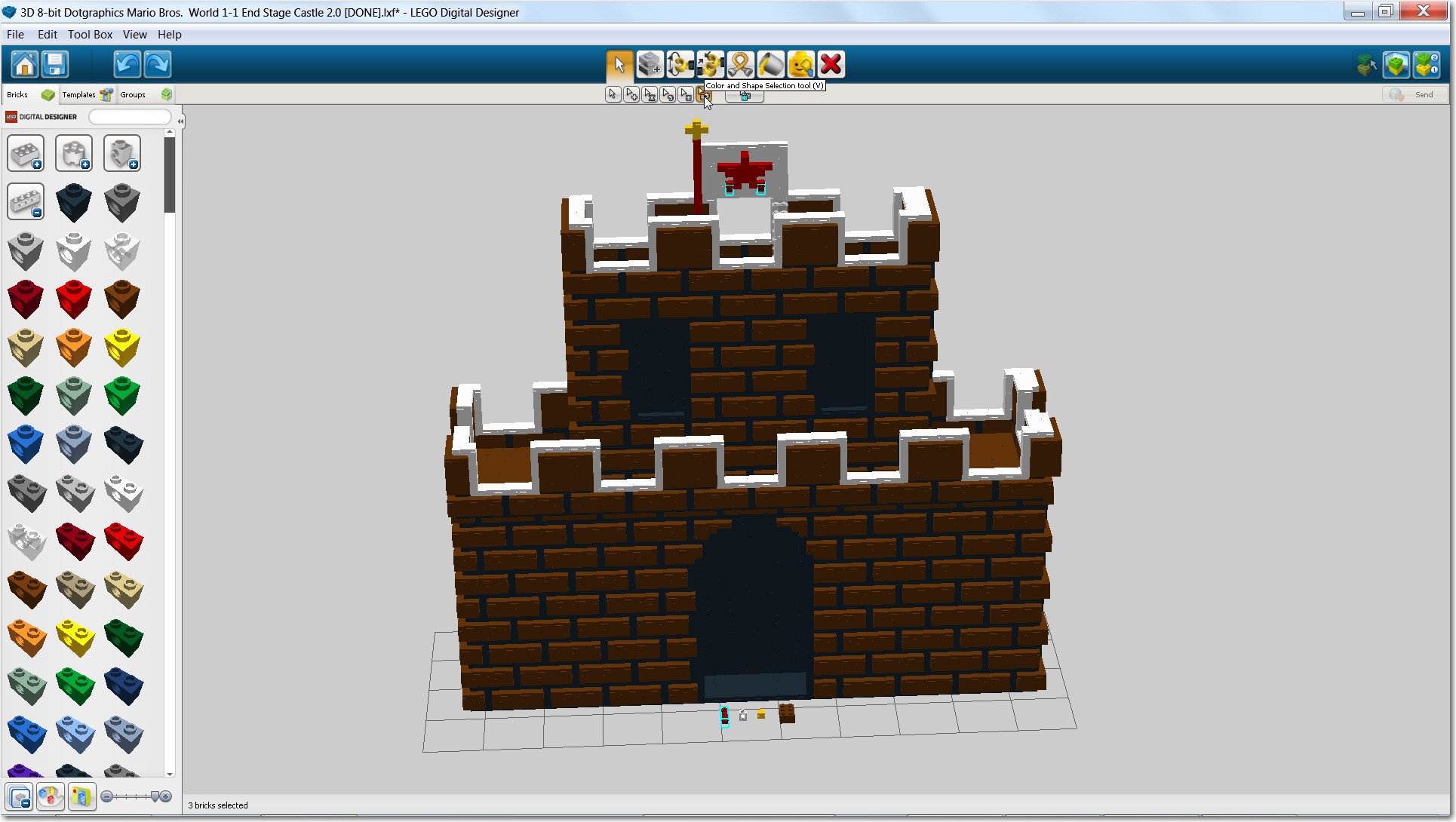Pick the Color Selection sub-tool
Image resolution: width=1456 pixels, height=822 pixels.
tap(668, 94)
